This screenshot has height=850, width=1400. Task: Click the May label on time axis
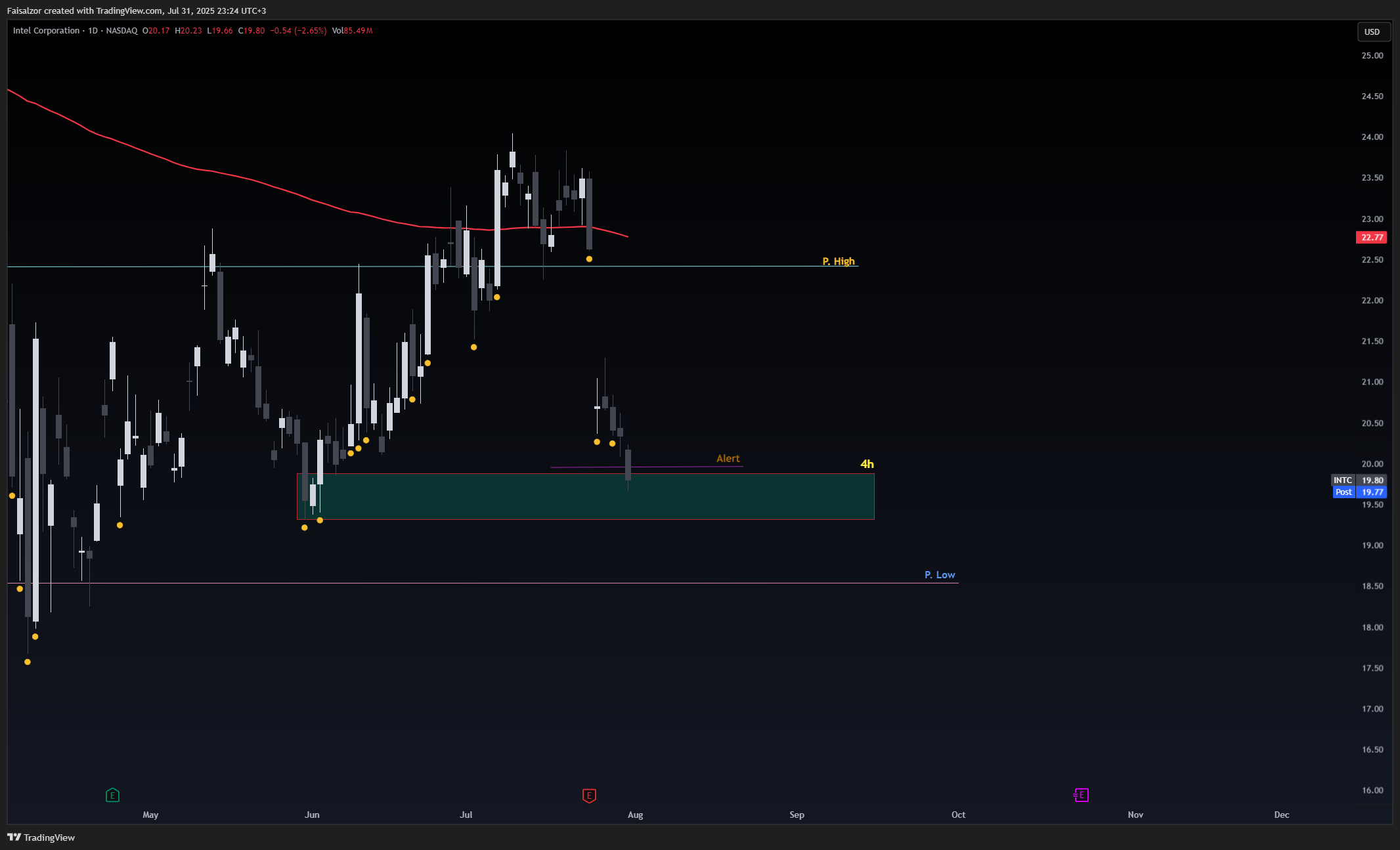[150, 815]
